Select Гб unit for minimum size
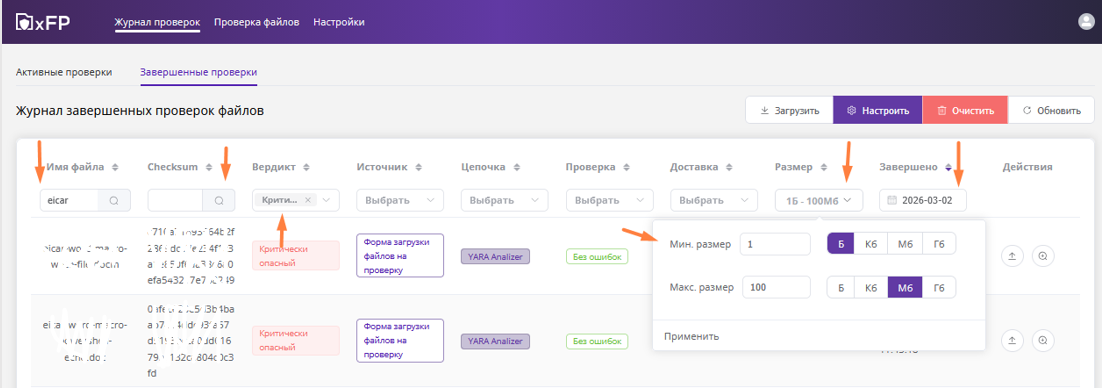The image size is (1102, 388). click(x=939, y=245)
